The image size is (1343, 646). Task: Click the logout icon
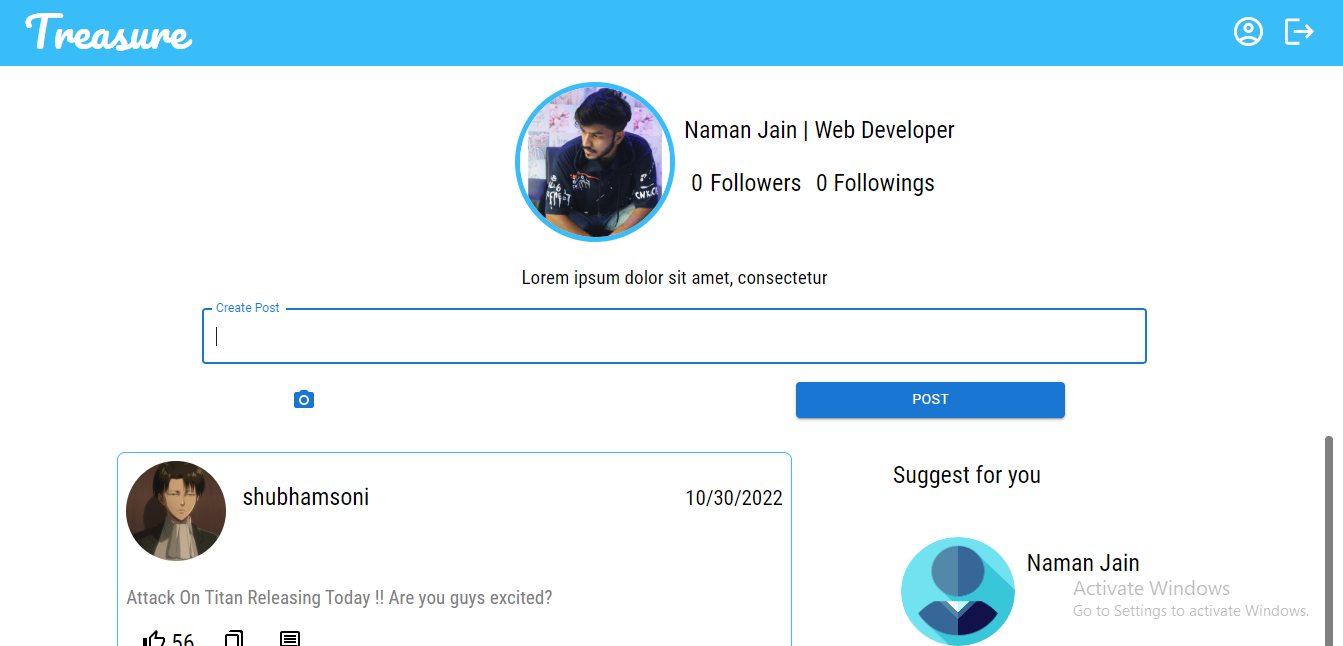click(1299, 31)
